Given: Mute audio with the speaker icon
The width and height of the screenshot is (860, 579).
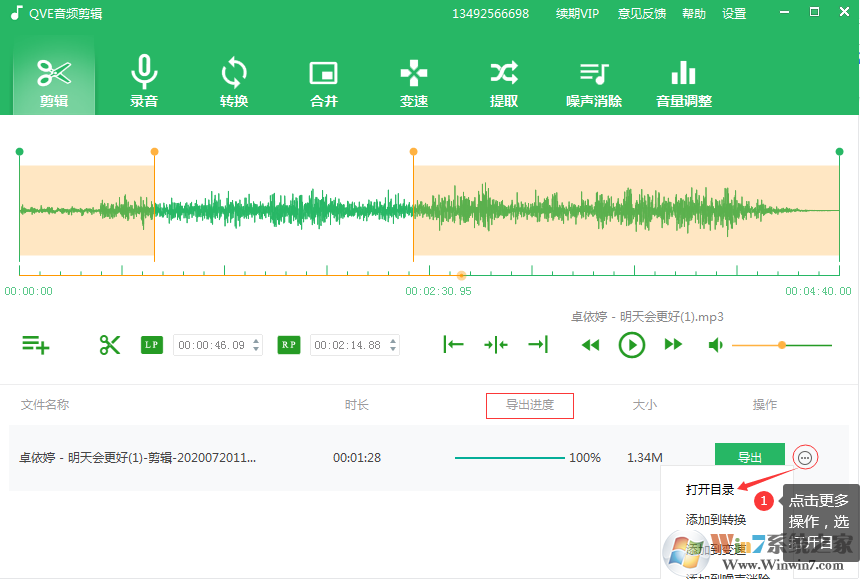Looking at the screenshot, I should [716, 344].
